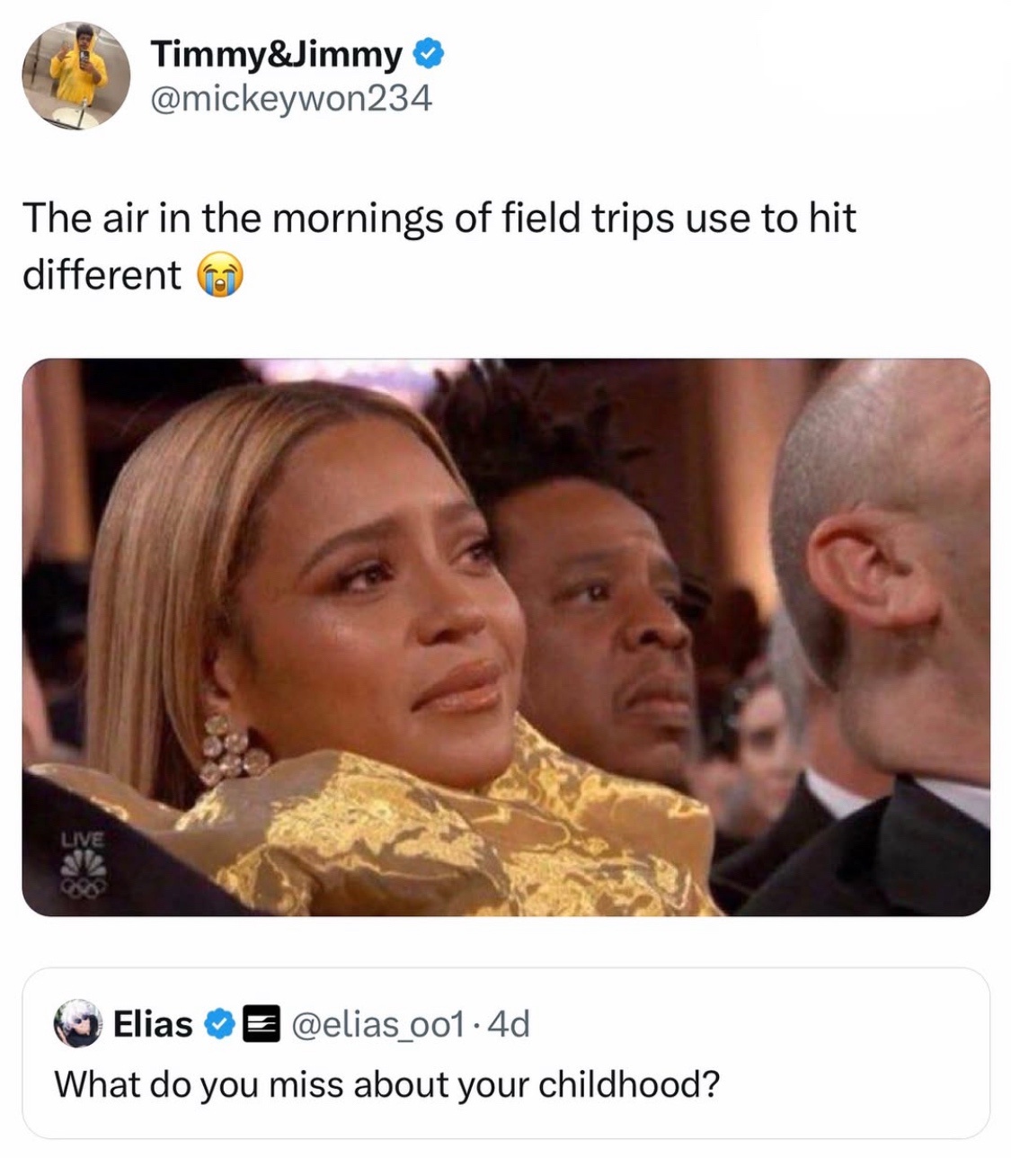Image resolution: width=1011 pixels, height=1176 pixels.
Task: Tap the blue verified badge beside Elias
Action: click(219, 1024)
